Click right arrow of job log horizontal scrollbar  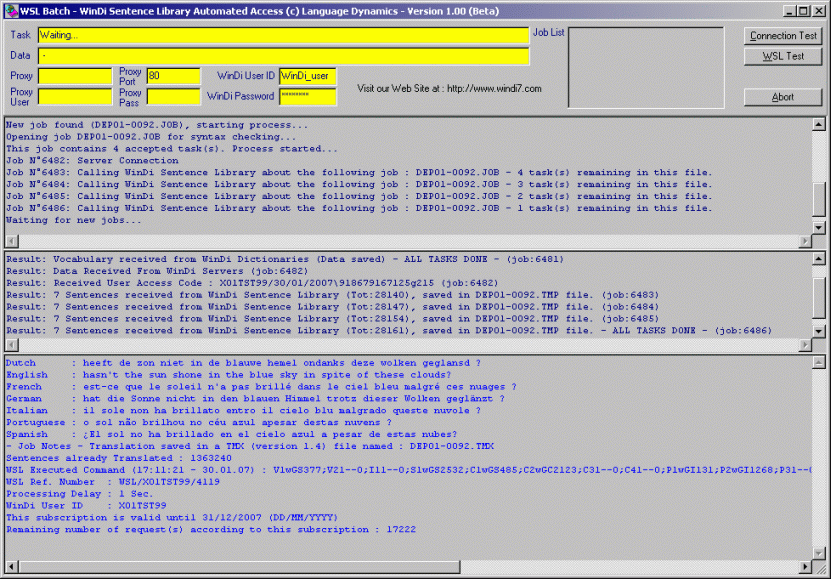pyautogui.click(x=805, y=242)
